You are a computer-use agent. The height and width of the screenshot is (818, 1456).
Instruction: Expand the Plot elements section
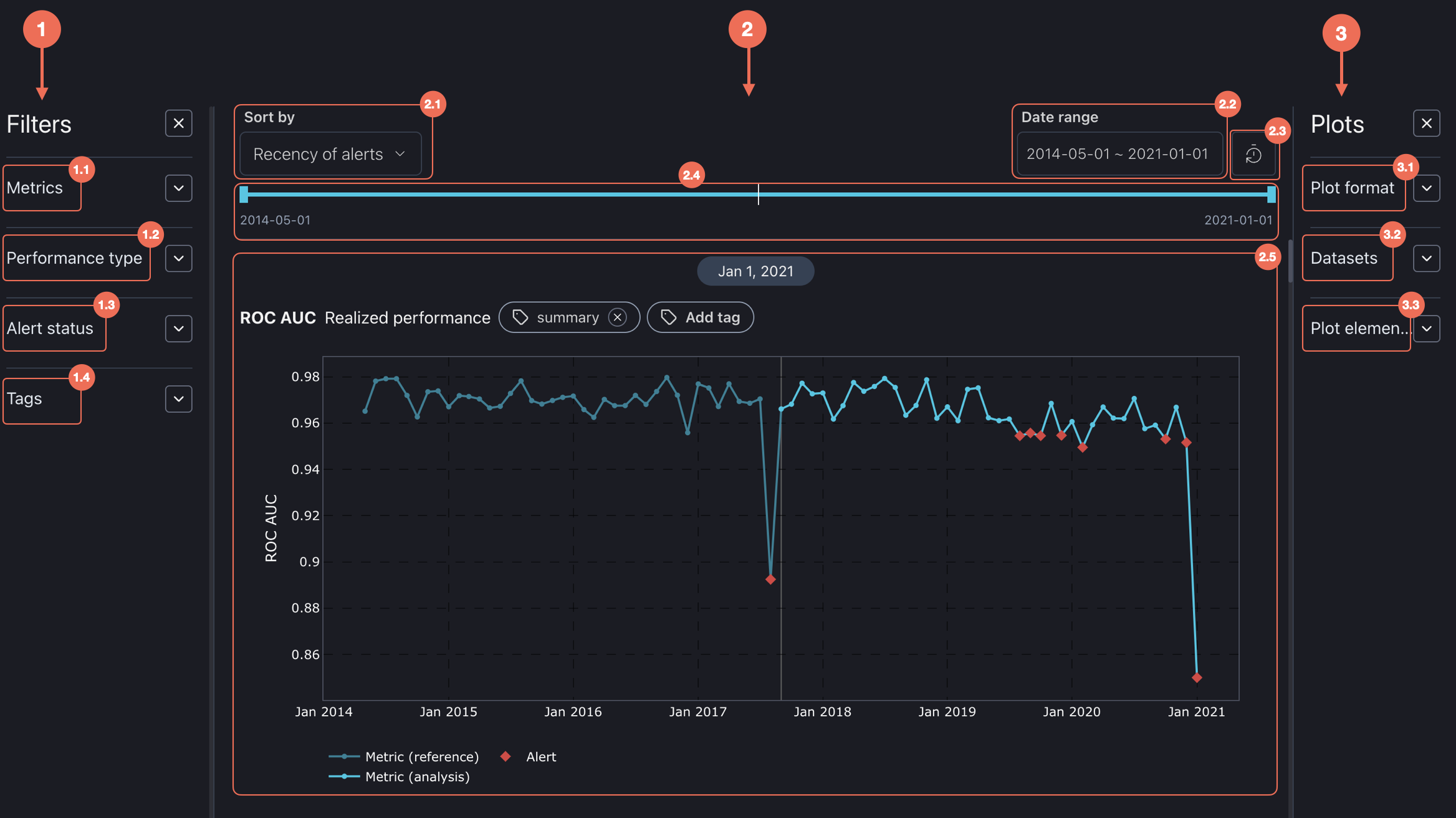[x=1426, y=329]
